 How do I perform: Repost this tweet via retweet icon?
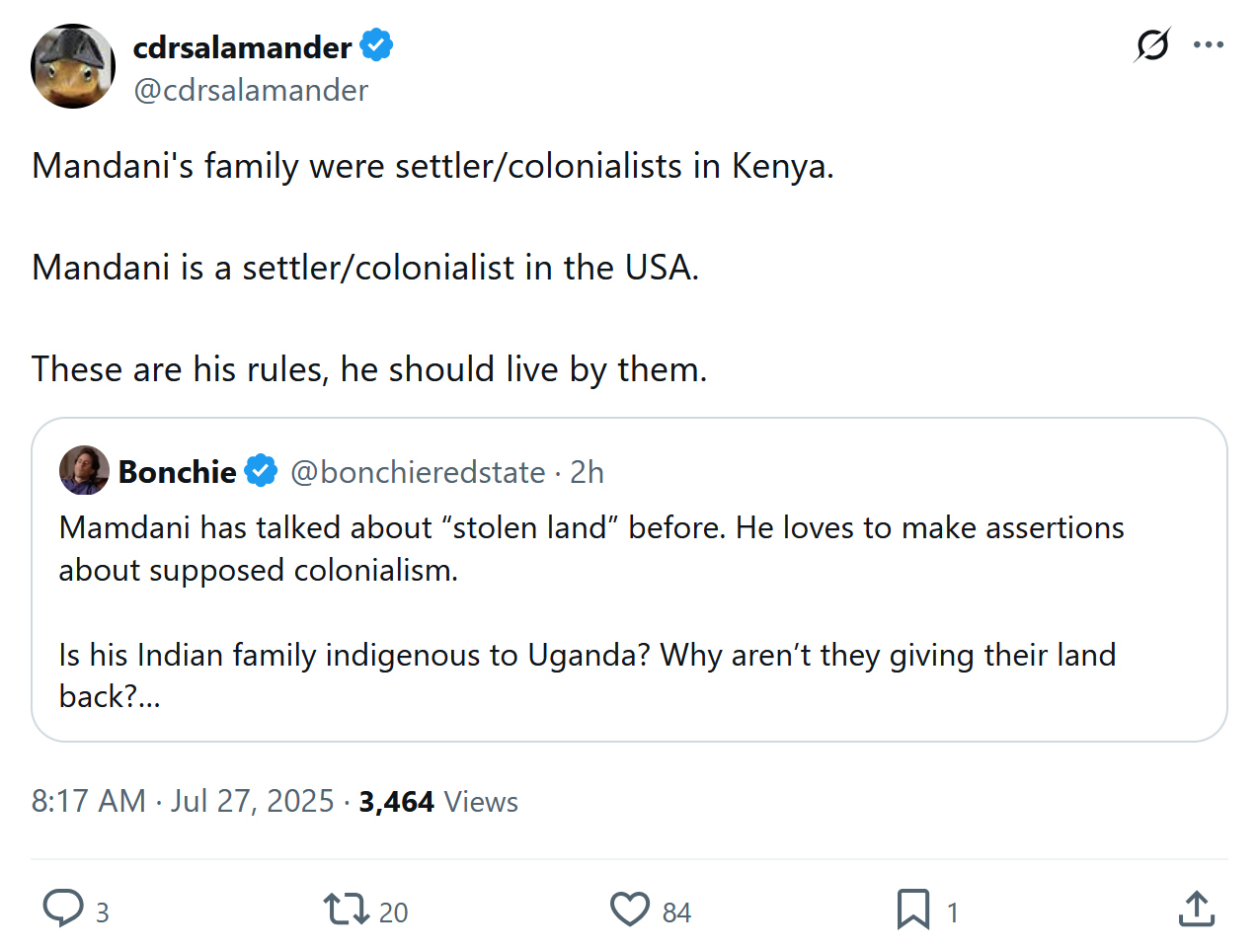click(x=346, y=909)
